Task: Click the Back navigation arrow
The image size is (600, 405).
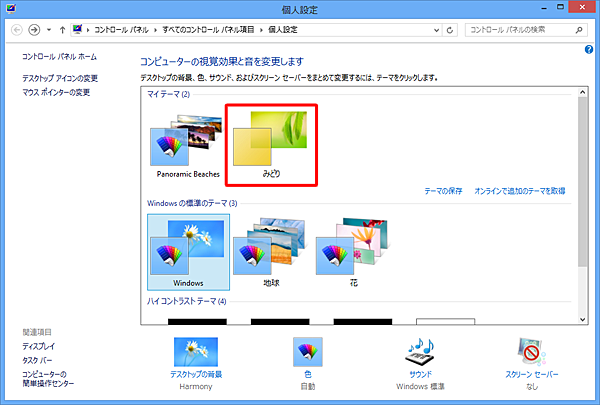Action: pyautogui.click(x=16, y=30)
